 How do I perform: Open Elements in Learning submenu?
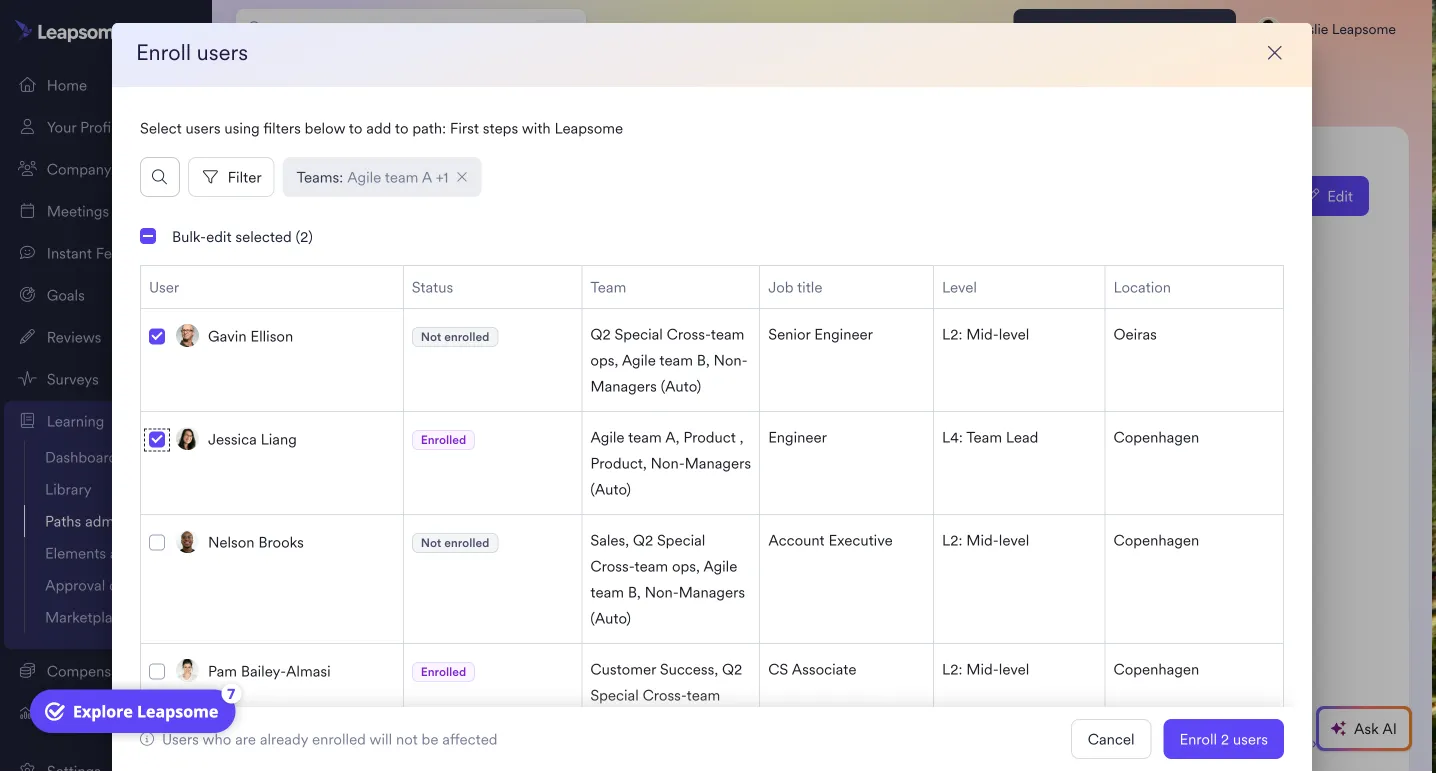click(76, 553)
